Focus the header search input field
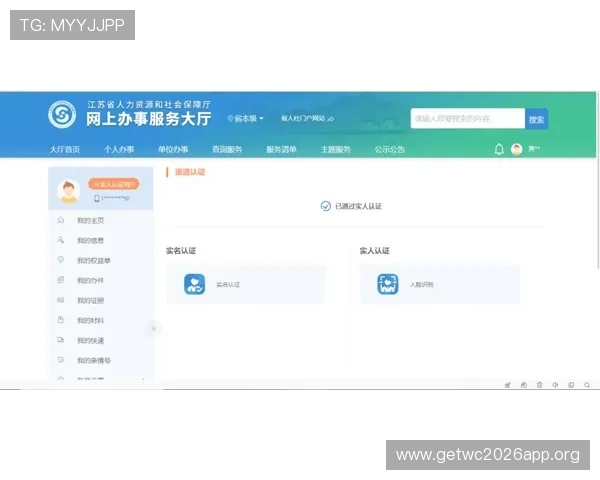 tap(468, 119)
